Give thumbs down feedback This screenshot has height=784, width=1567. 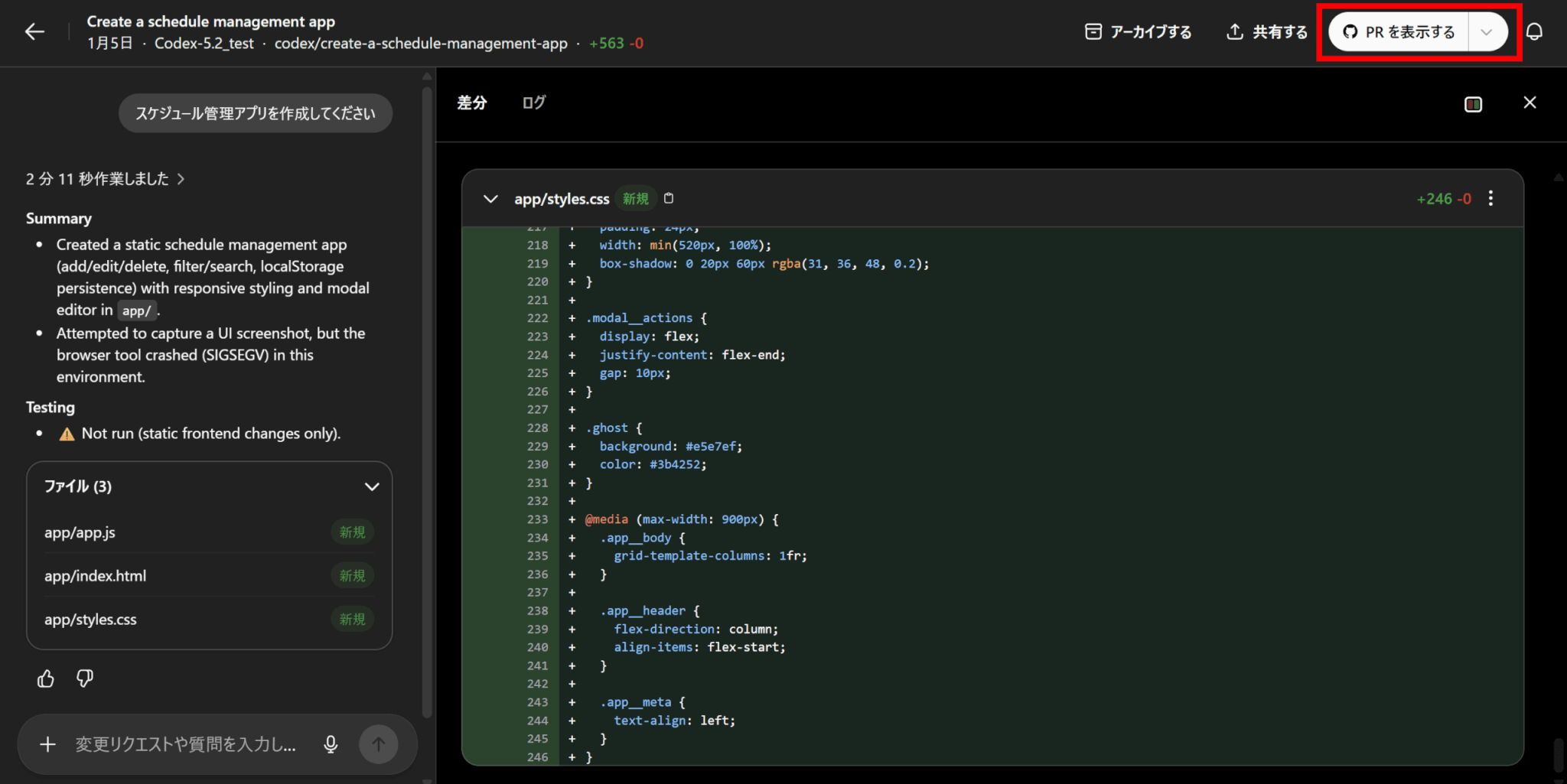[85, 678]
